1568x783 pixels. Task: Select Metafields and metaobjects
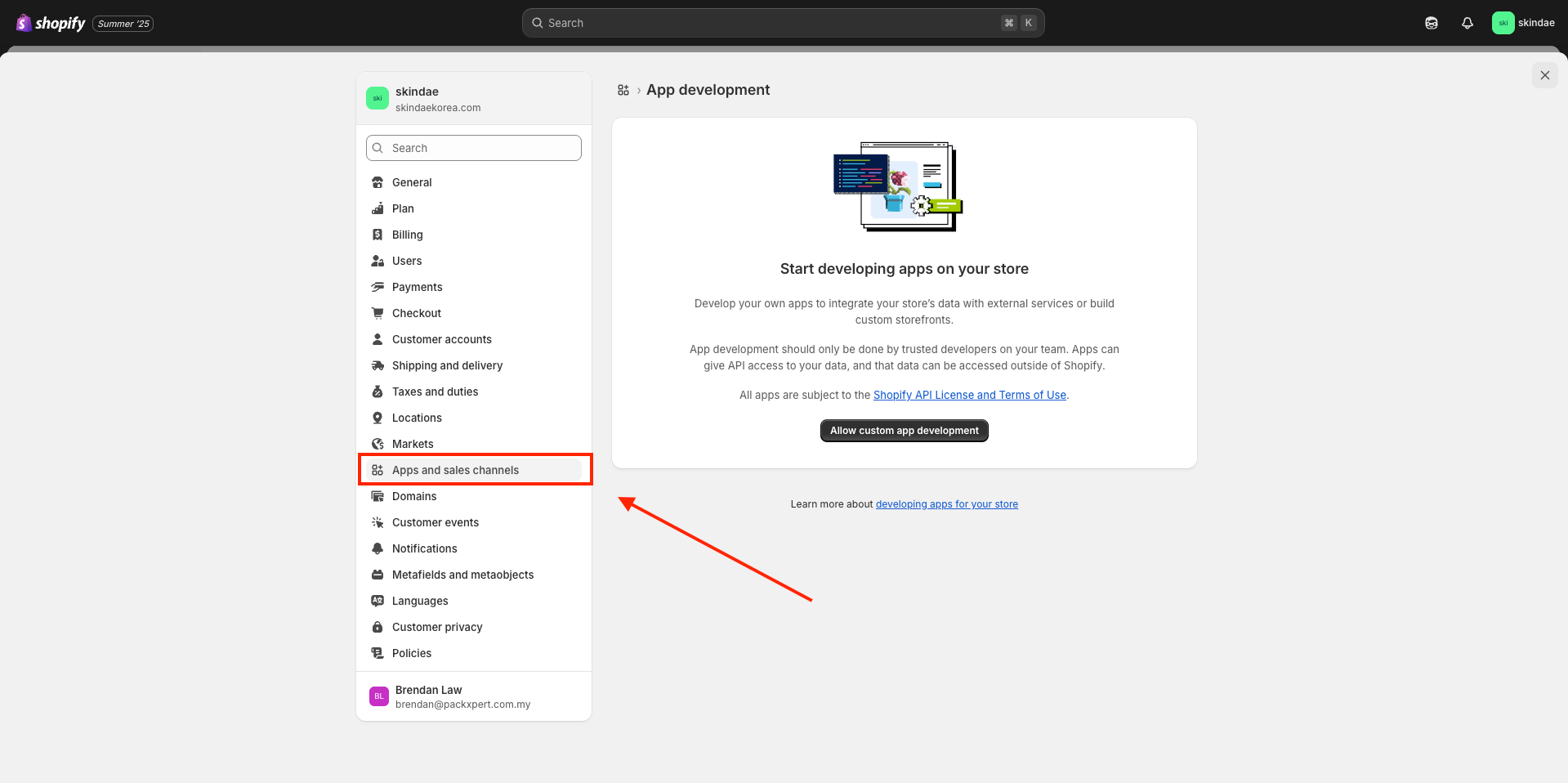[x=474, y=575]
